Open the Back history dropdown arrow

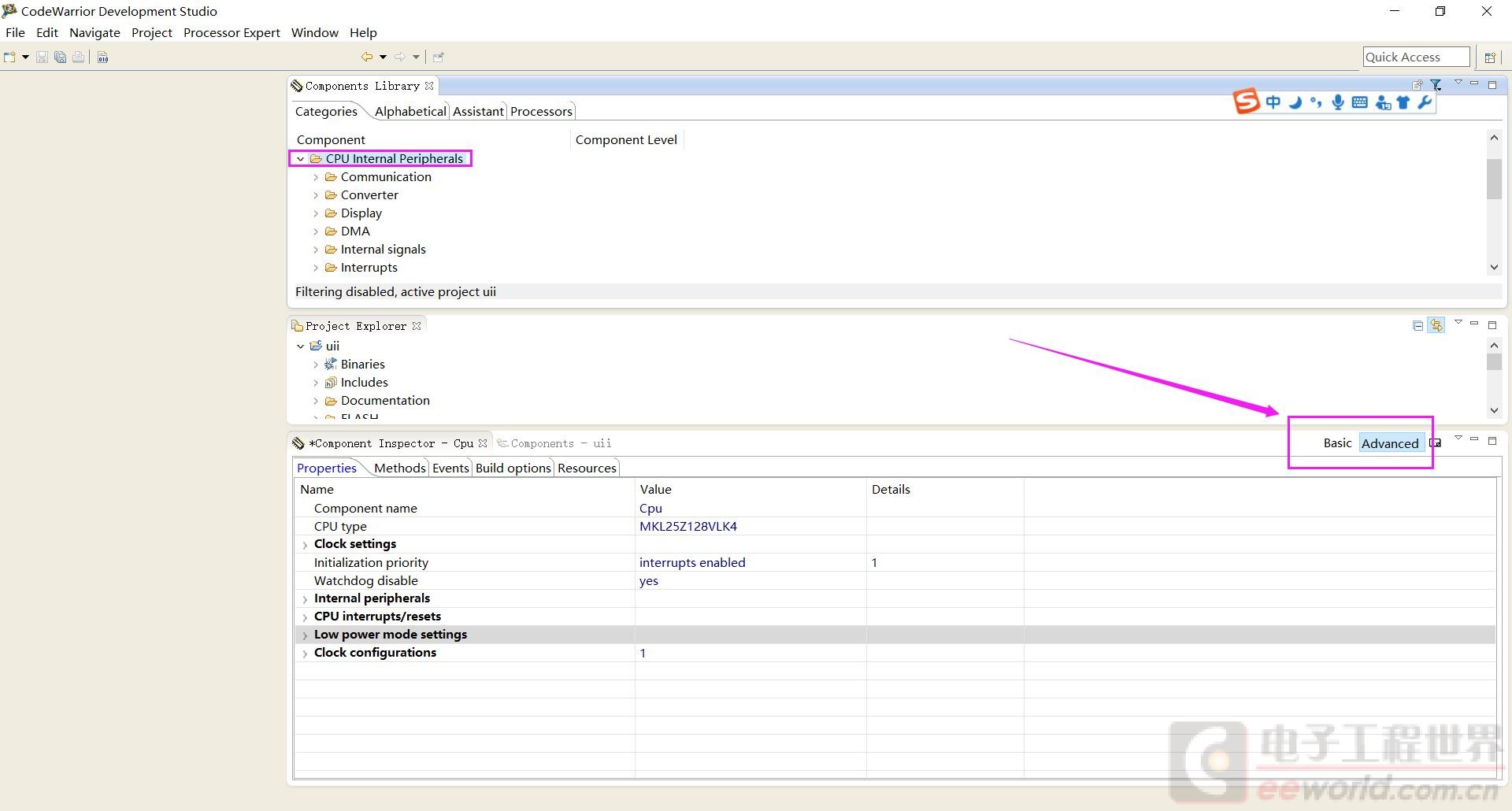click(x=383, y=57)
